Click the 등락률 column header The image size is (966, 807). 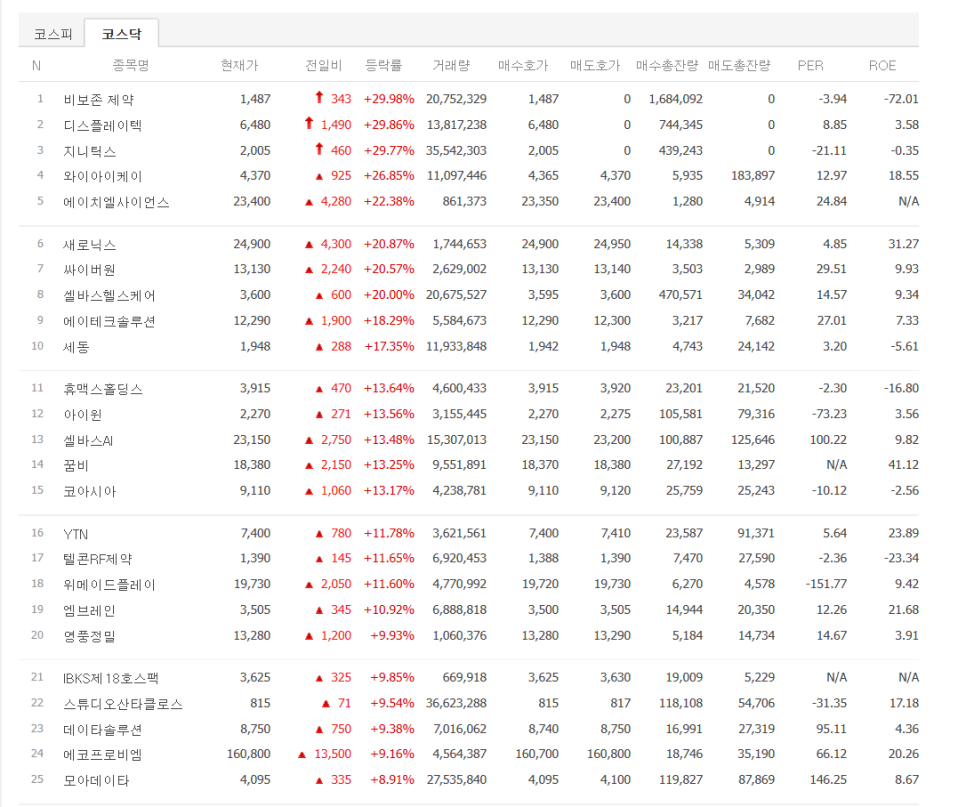[384, 65]
